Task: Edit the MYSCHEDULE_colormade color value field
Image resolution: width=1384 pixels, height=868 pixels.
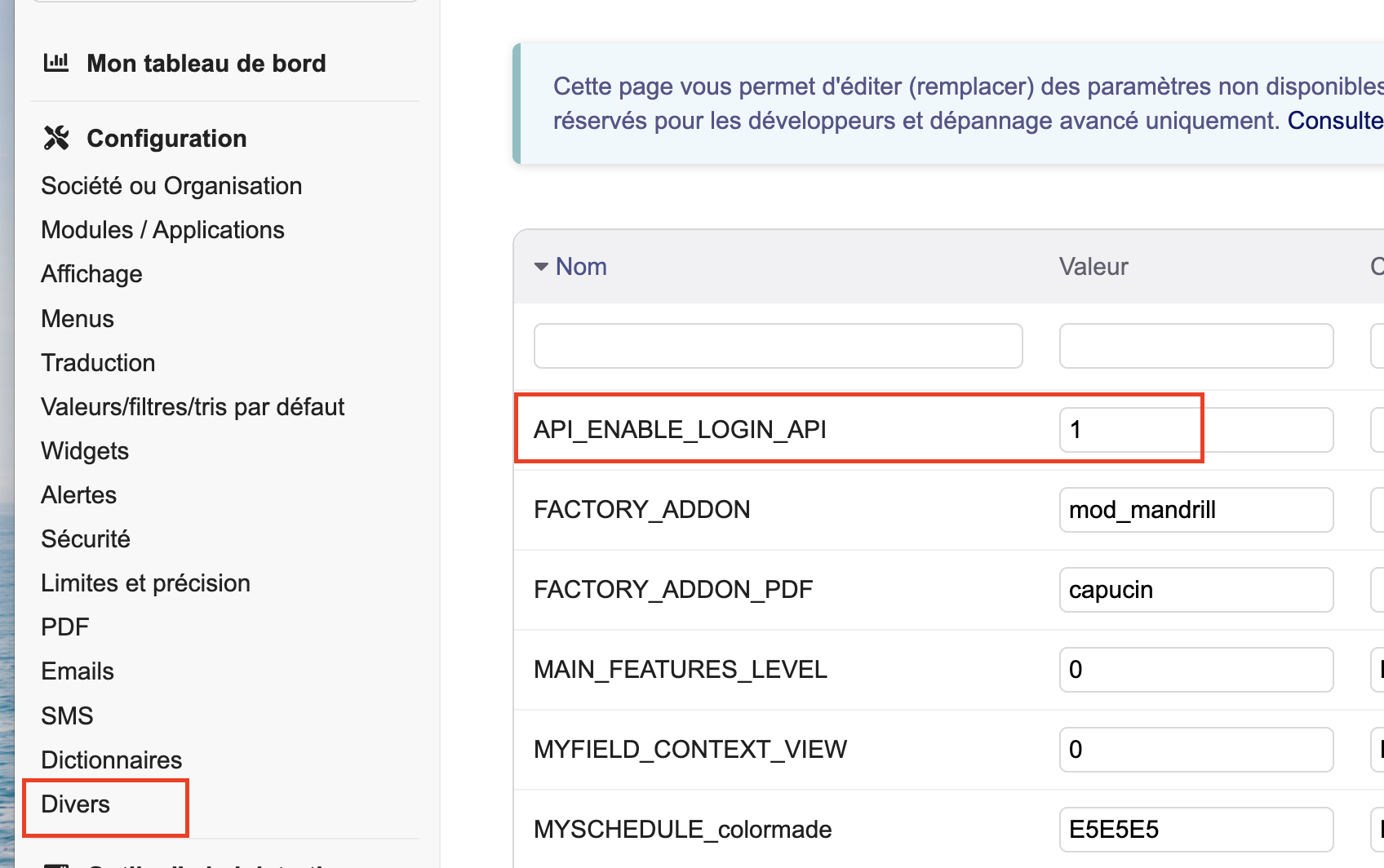Action: coord(1196,830)
